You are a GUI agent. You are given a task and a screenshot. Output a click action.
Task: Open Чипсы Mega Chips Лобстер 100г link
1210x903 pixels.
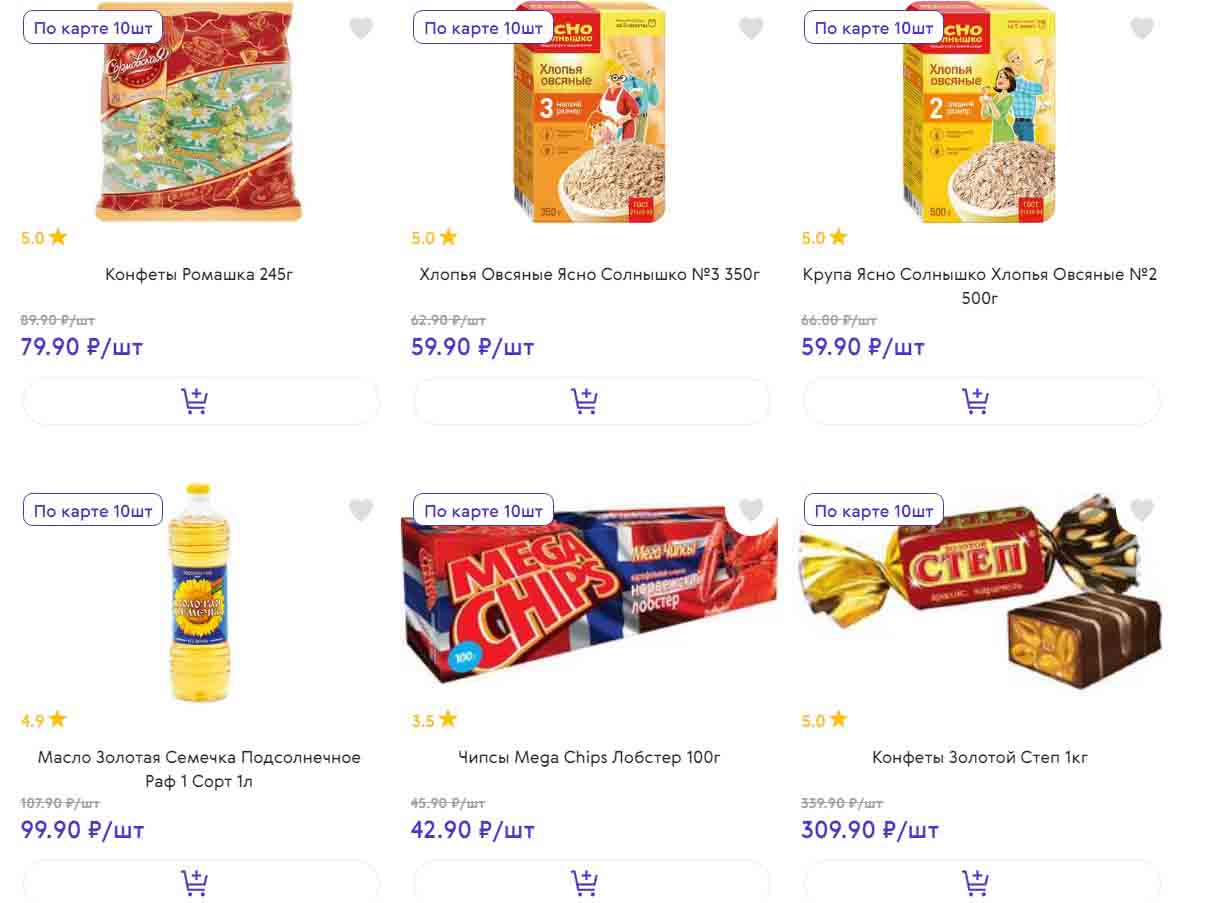pos(589,757)
